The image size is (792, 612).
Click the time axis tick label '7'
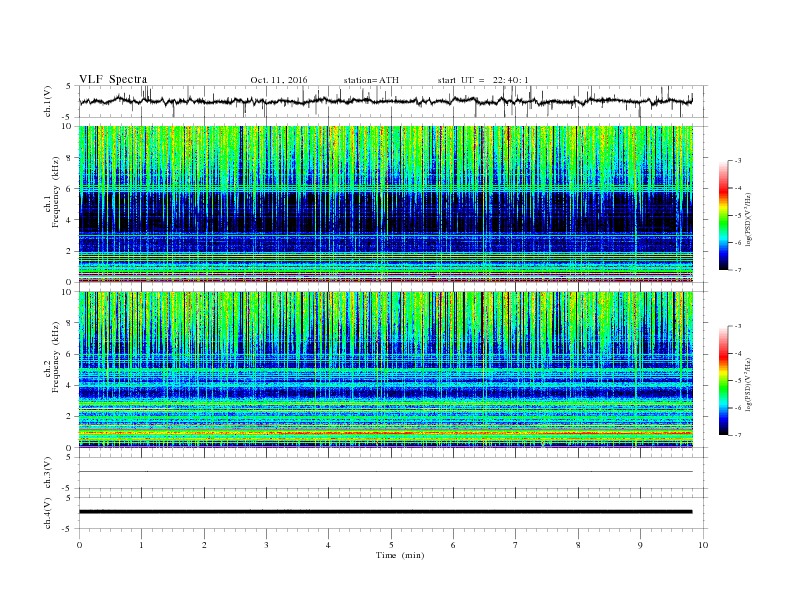[x=516, y=545]
